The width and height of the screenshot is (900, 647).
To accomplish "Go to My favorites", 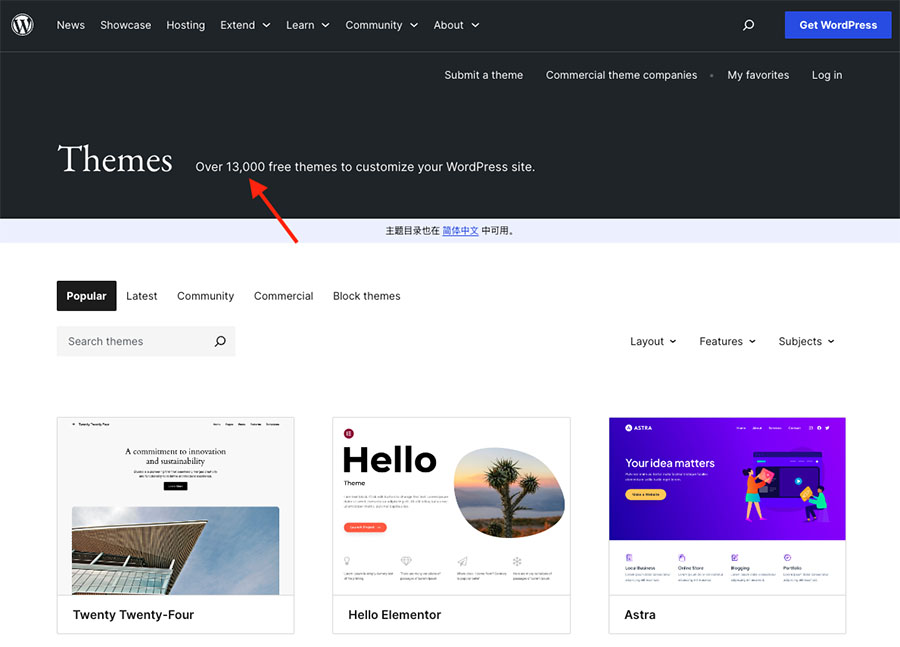I will [x=758, y=75].
